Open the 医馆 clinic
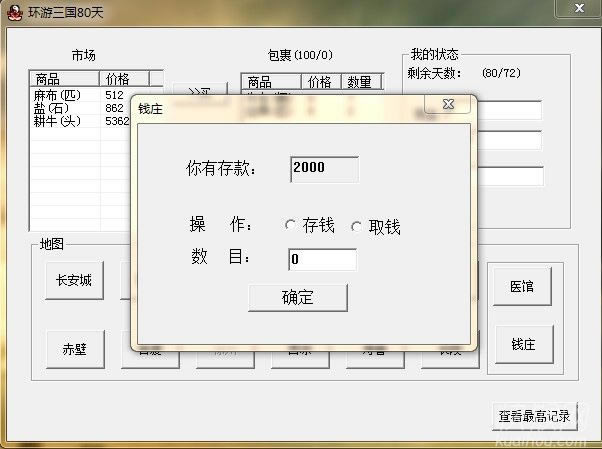Image resolution: width=602 pixels, height=449 pixels. [521, 285]
